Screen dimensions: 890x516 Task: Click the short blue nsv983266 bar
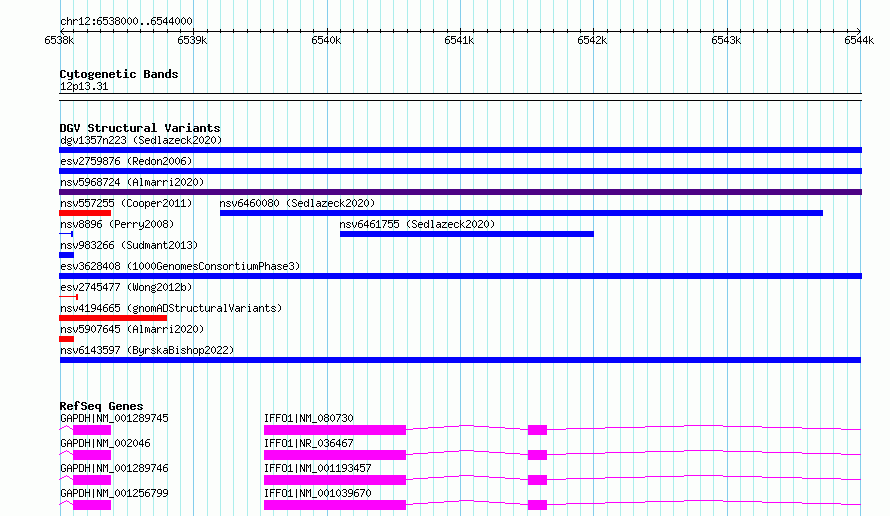point(66,255)
